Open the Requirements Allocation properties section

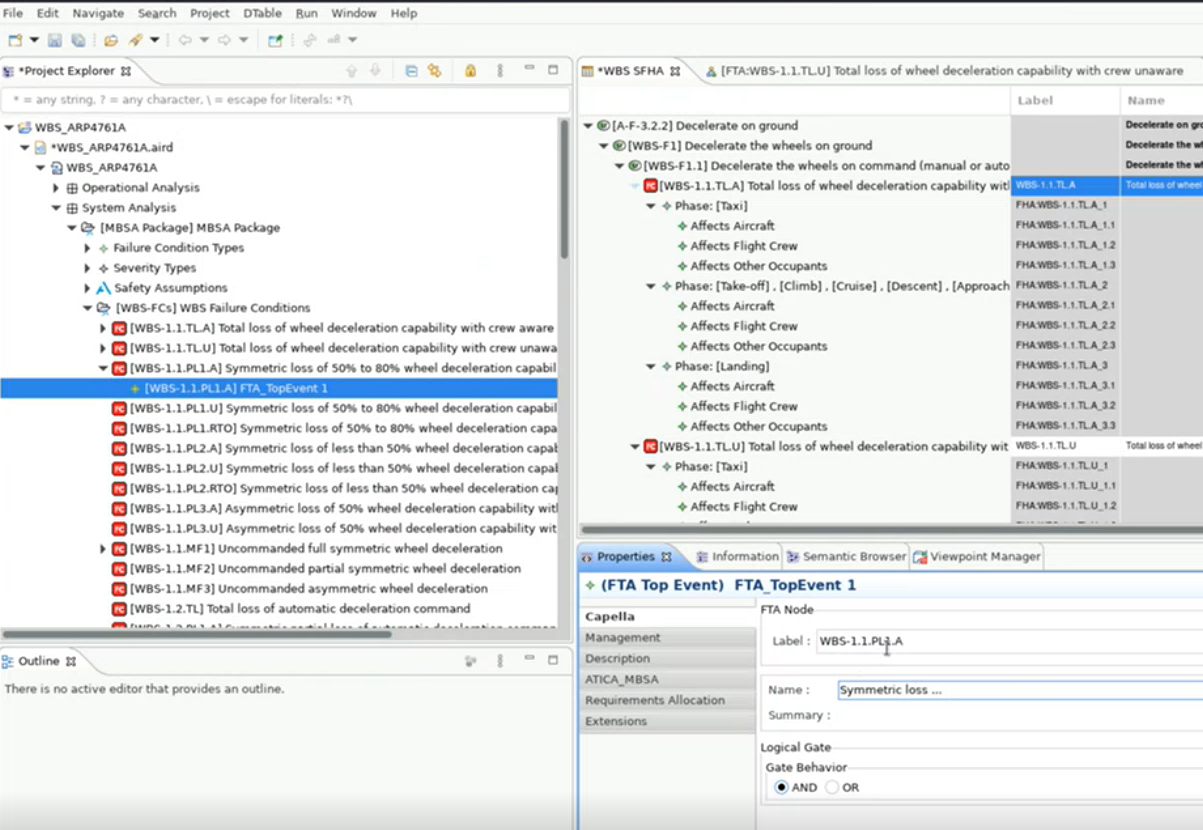click(x=668, y=701)
